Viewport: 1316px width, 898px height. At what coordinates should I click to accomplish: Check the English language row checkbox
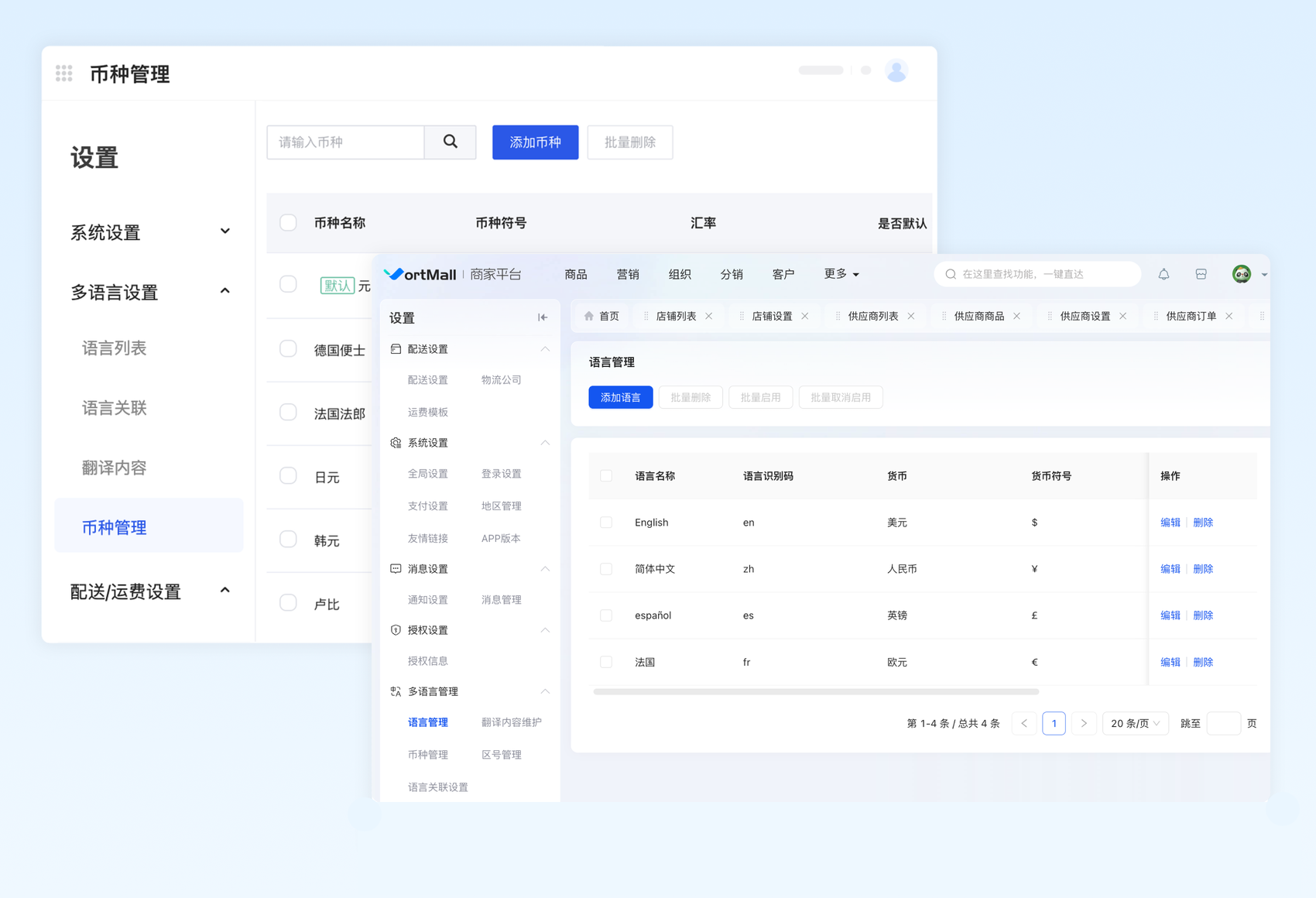(606, 523)
